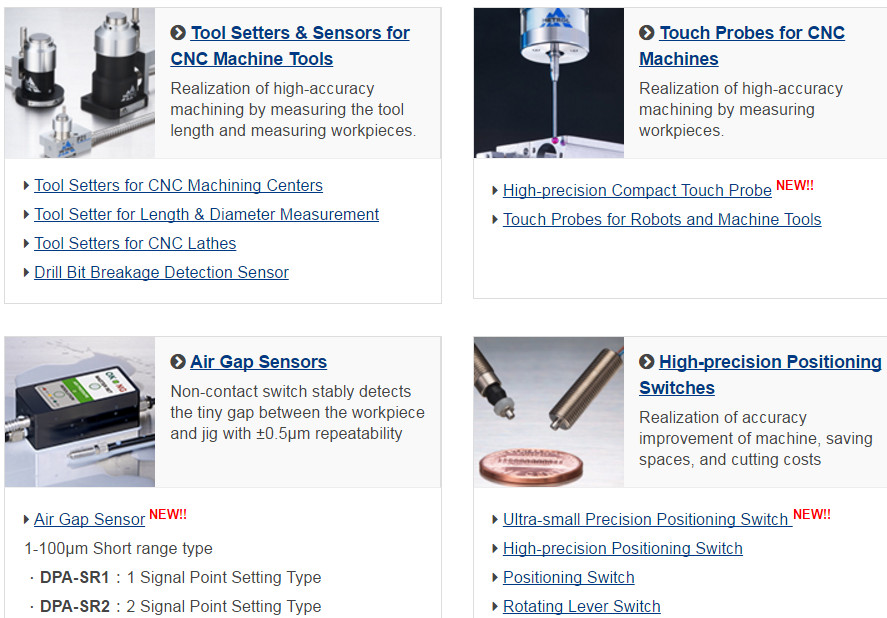
Task: Open Tool Setters & Sensors for CNC heading link
Action: coord(290,45)
